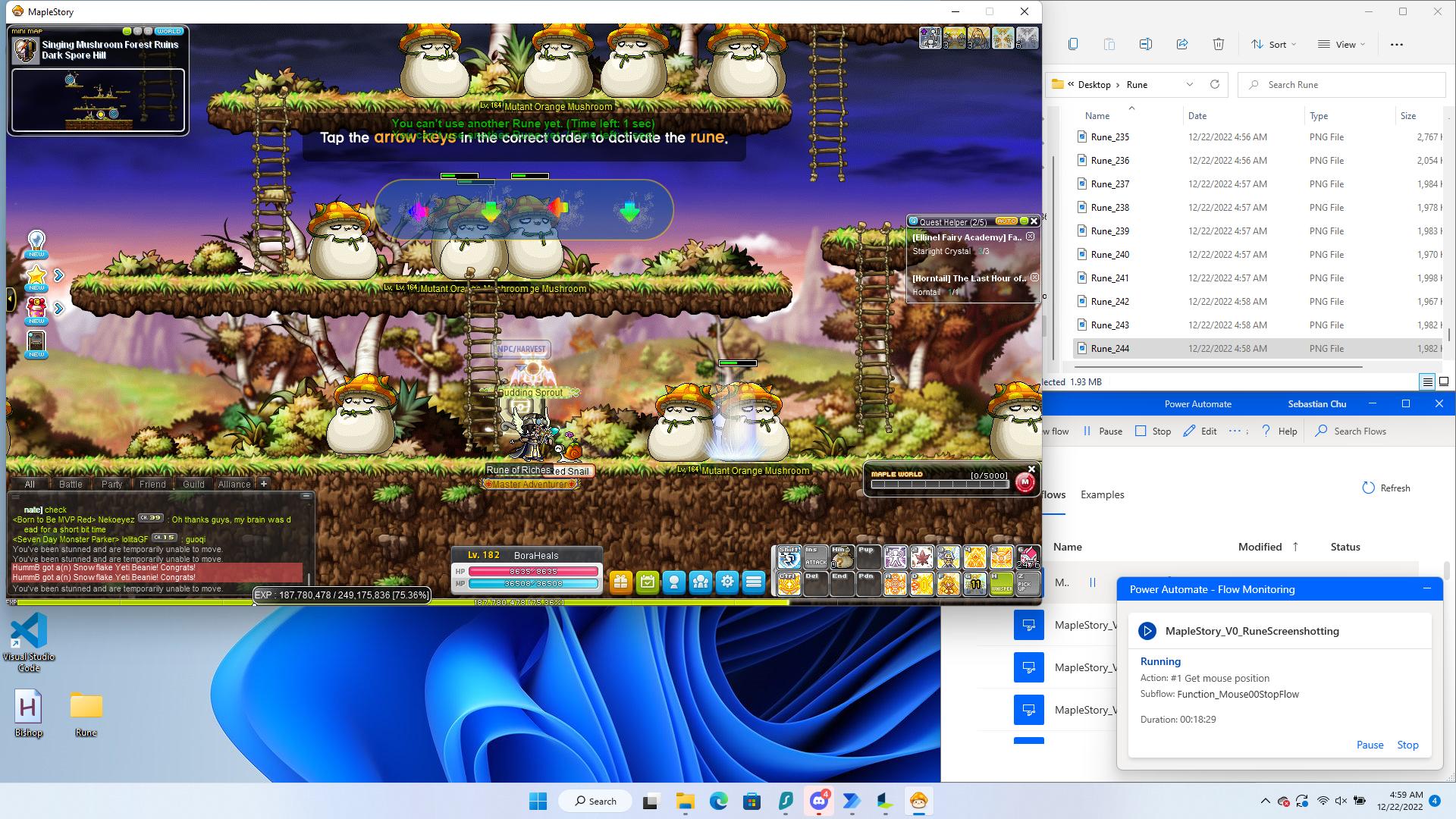This screenshot has width=1456, height=819.
Task: Open the green event calendar button
Action: click(x=647, y=582)
